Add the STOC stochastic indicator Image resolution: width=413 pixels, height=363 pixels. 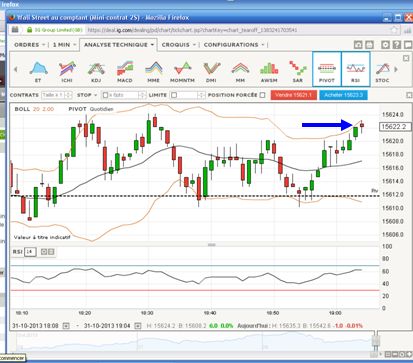click(x=382, y=71)
